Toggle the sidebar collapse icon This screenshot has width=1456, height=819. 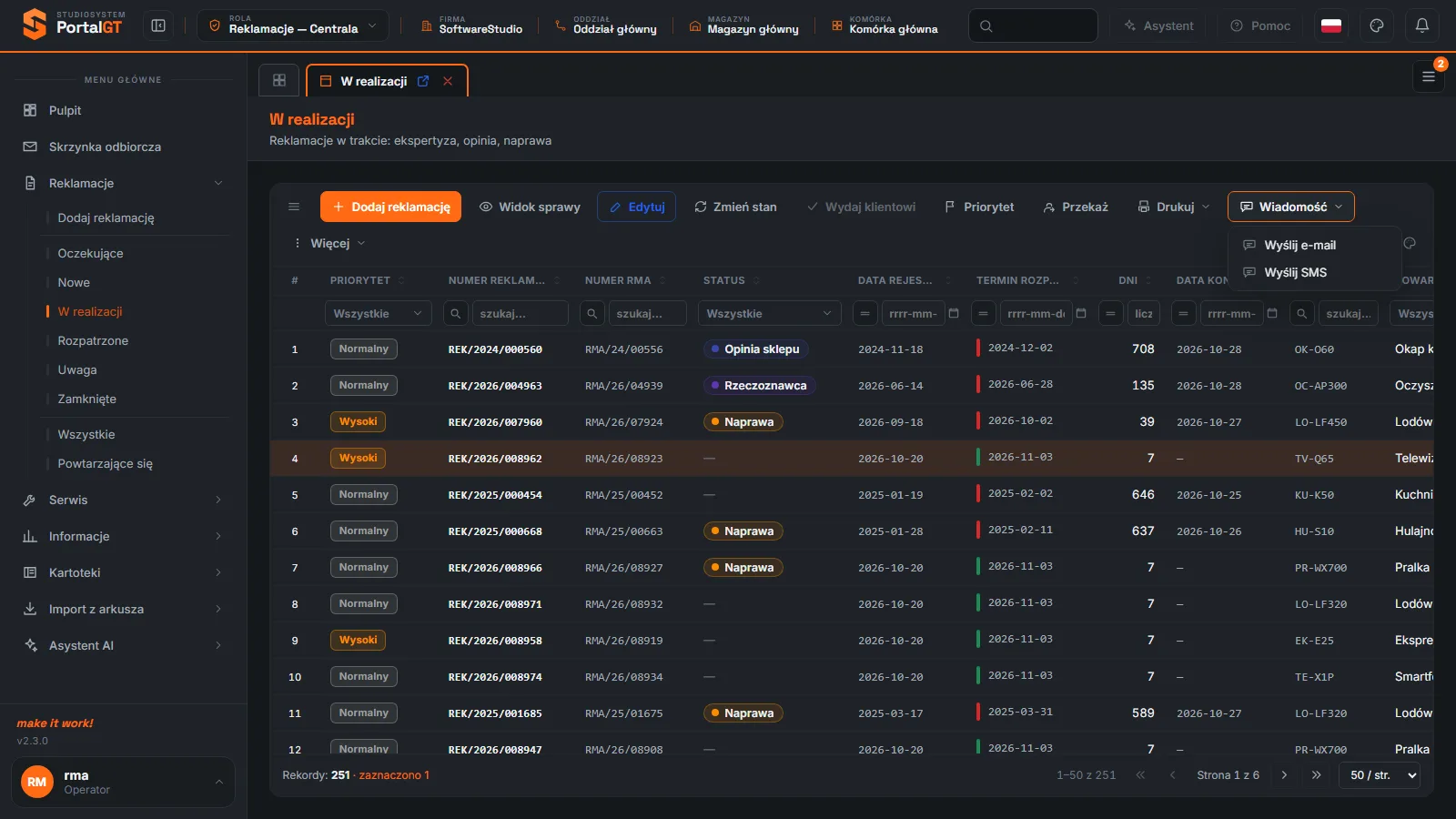tap(158, 25)
